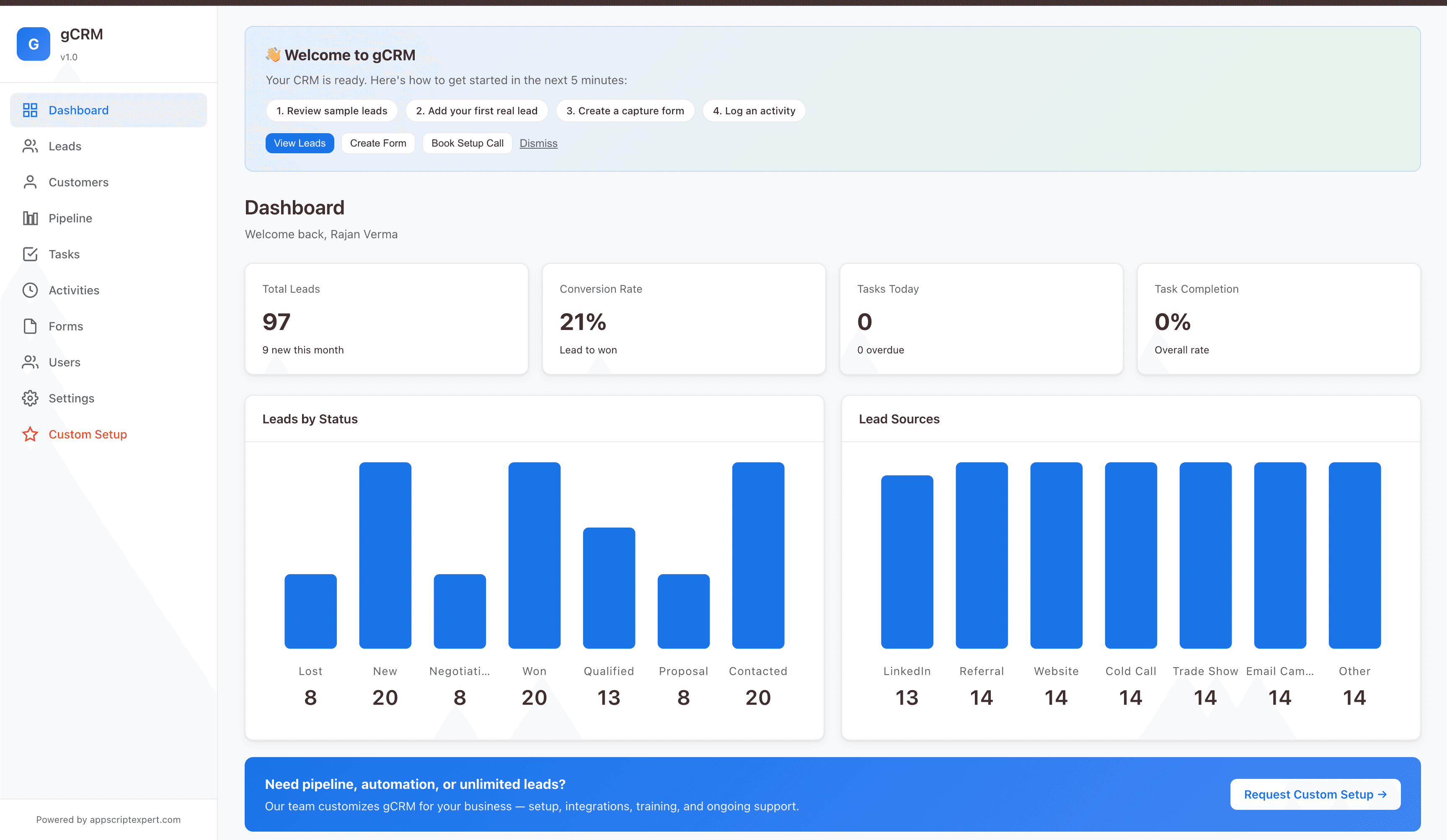Click the Qualified status bar

[609, 588]
